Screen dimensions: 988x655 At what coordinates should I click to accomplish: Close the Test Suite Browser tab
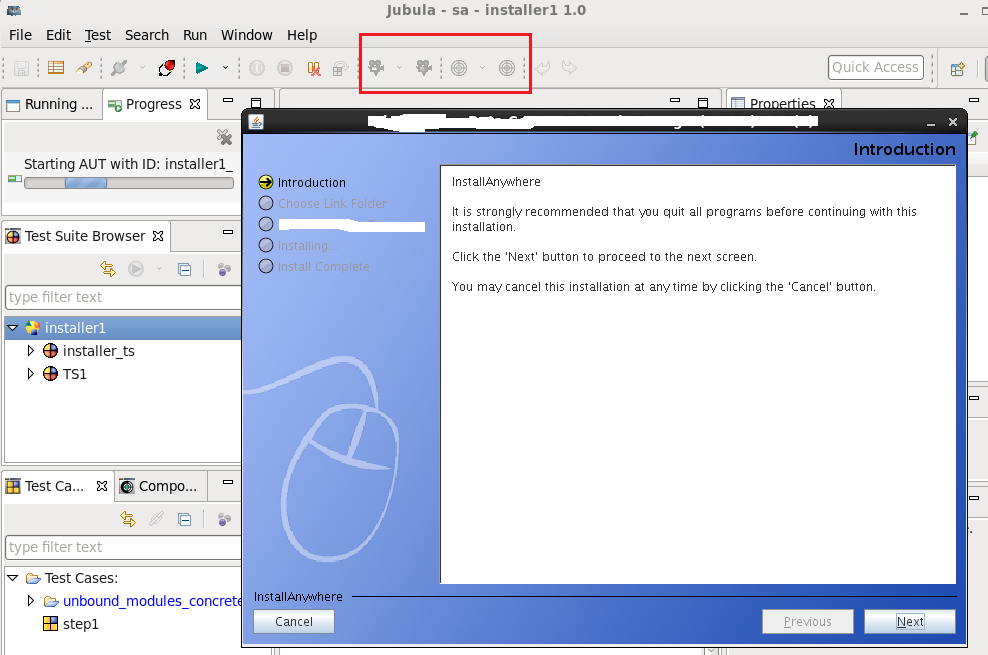pos(158,236)
